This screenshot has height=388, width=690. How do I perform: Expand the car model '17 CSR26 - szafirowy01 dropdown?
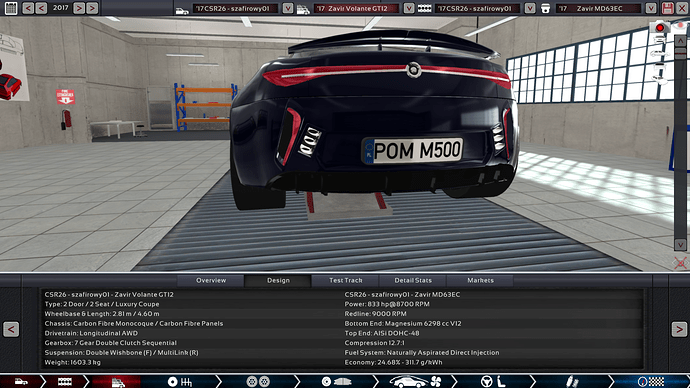click(x=288, y=8)
